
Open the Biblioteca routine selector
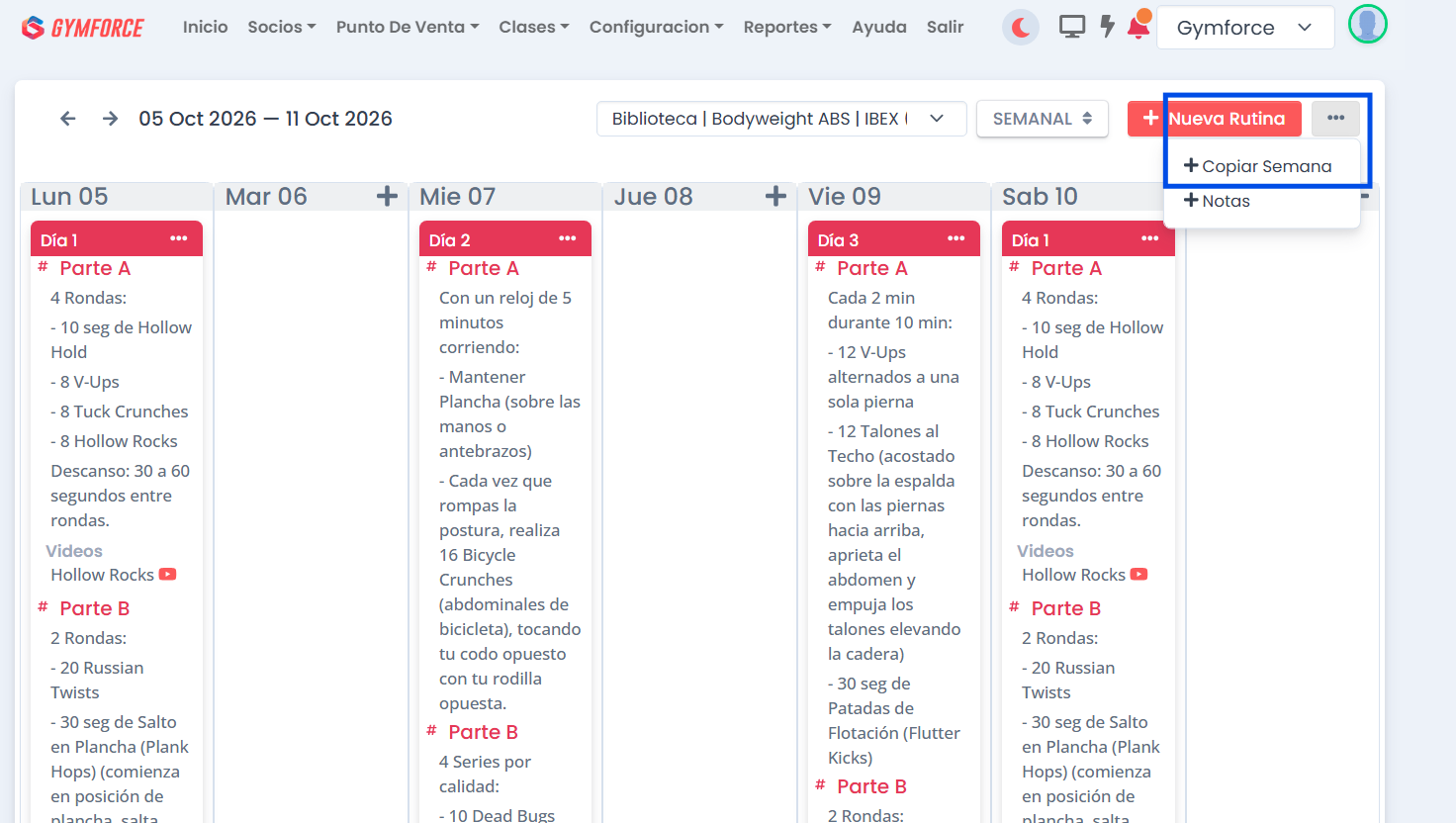pyautogui.click(x=781, y=119)
